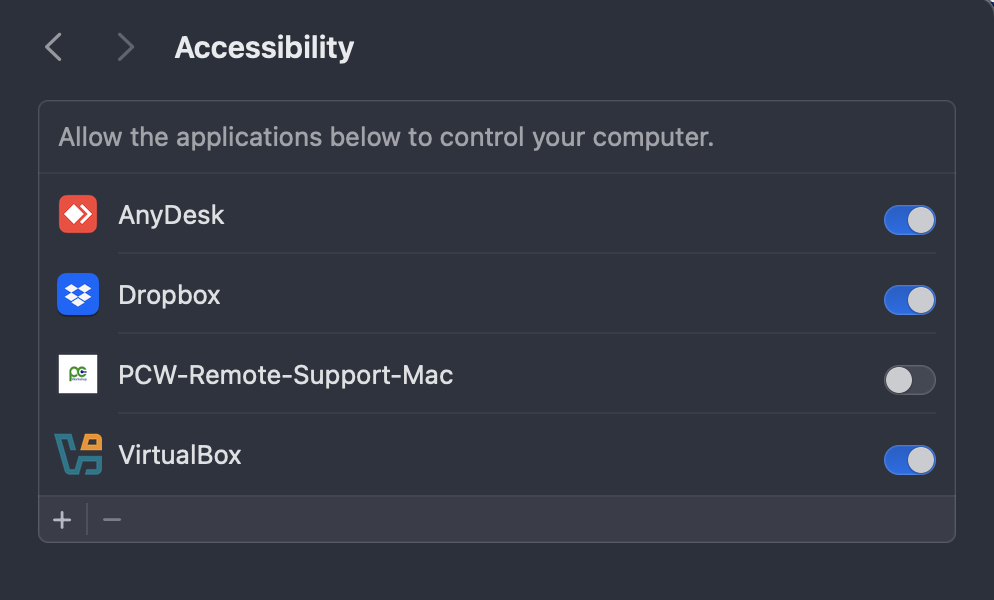
Task: Click the back navigation chevron
Action: pyautogui.click(x=52, y=46)
